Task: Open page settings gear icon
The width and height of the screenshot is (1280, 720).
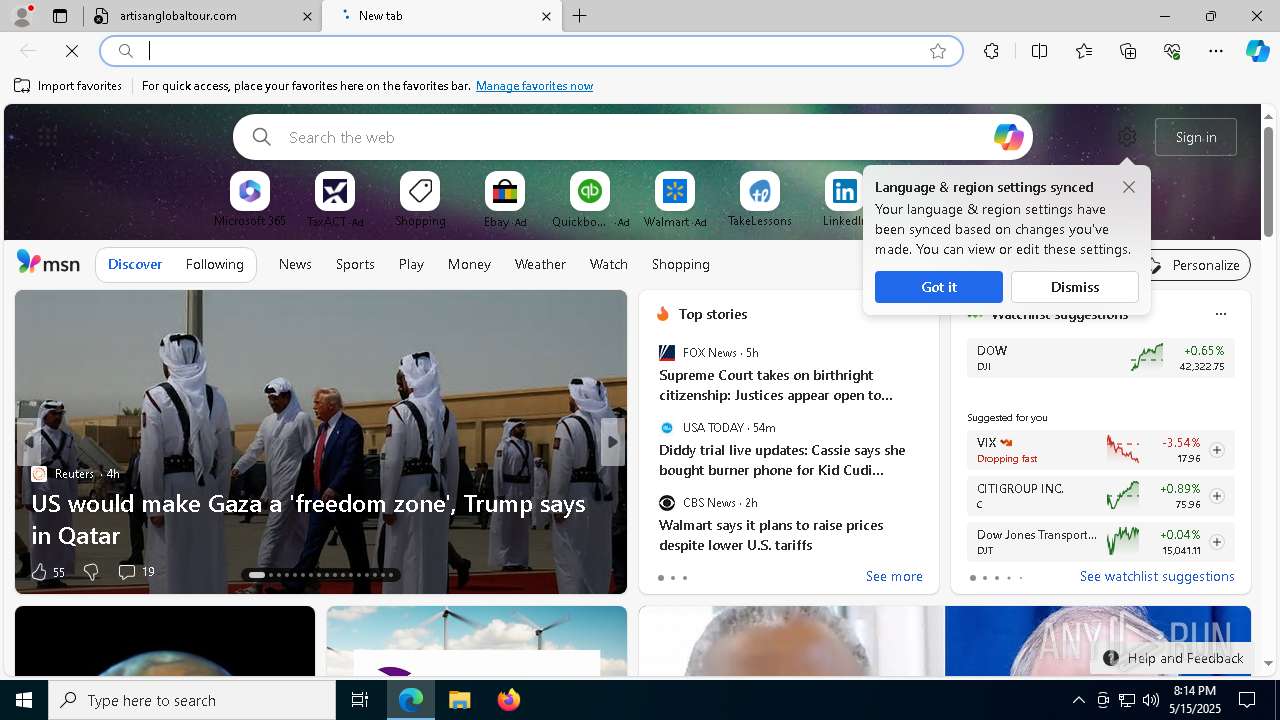Action: (1127, 137)
